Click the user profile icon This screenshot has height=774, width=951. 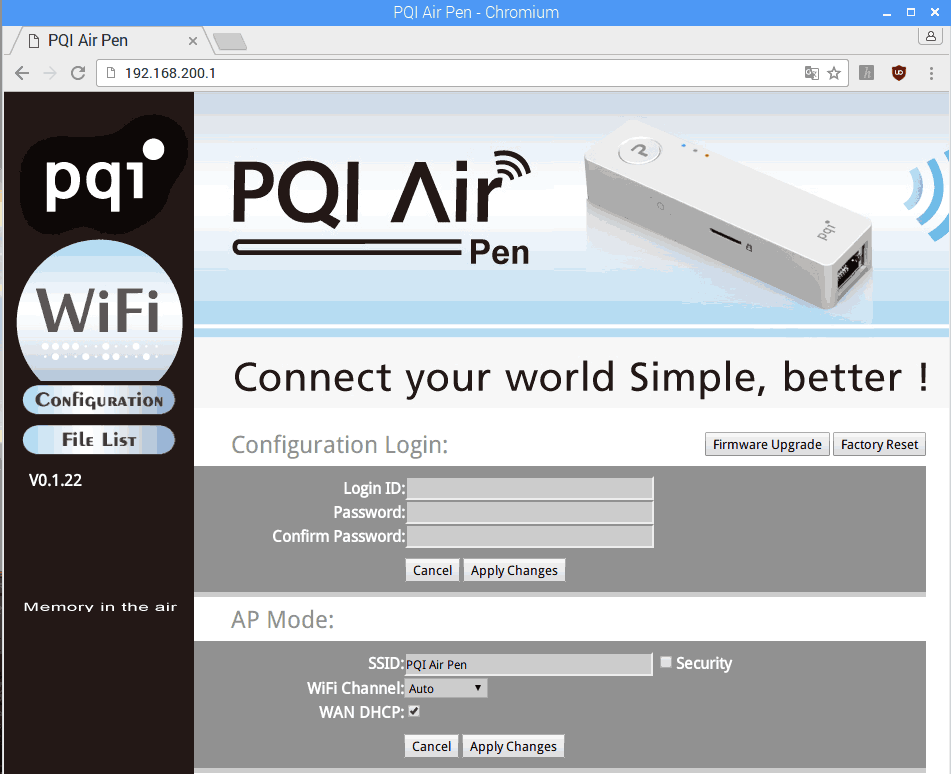point(930,36)
